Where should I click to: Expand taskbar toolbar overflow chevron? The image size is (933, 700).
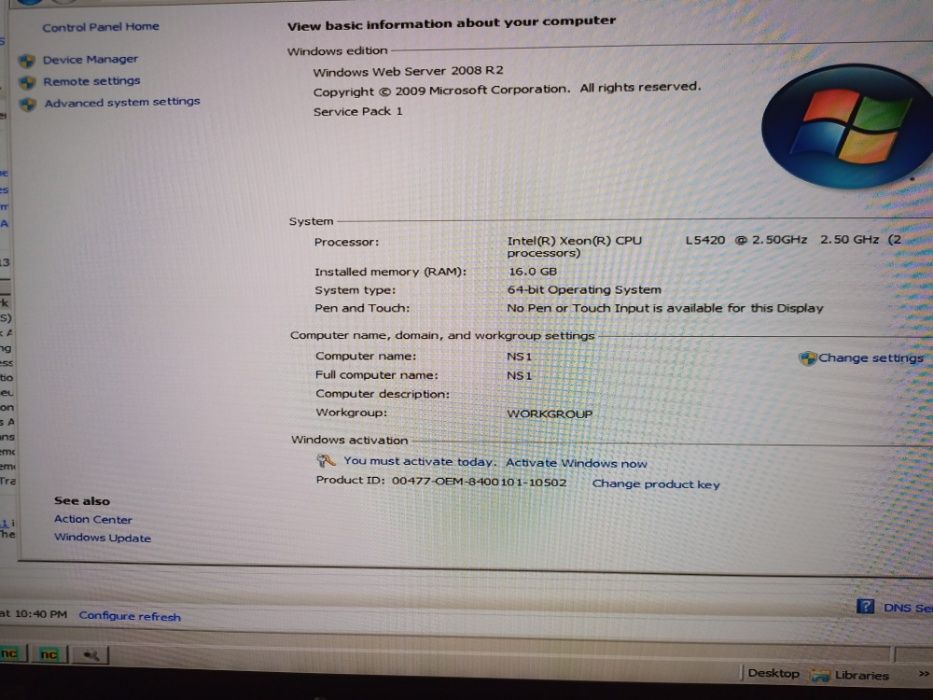[x=923, y=674]
